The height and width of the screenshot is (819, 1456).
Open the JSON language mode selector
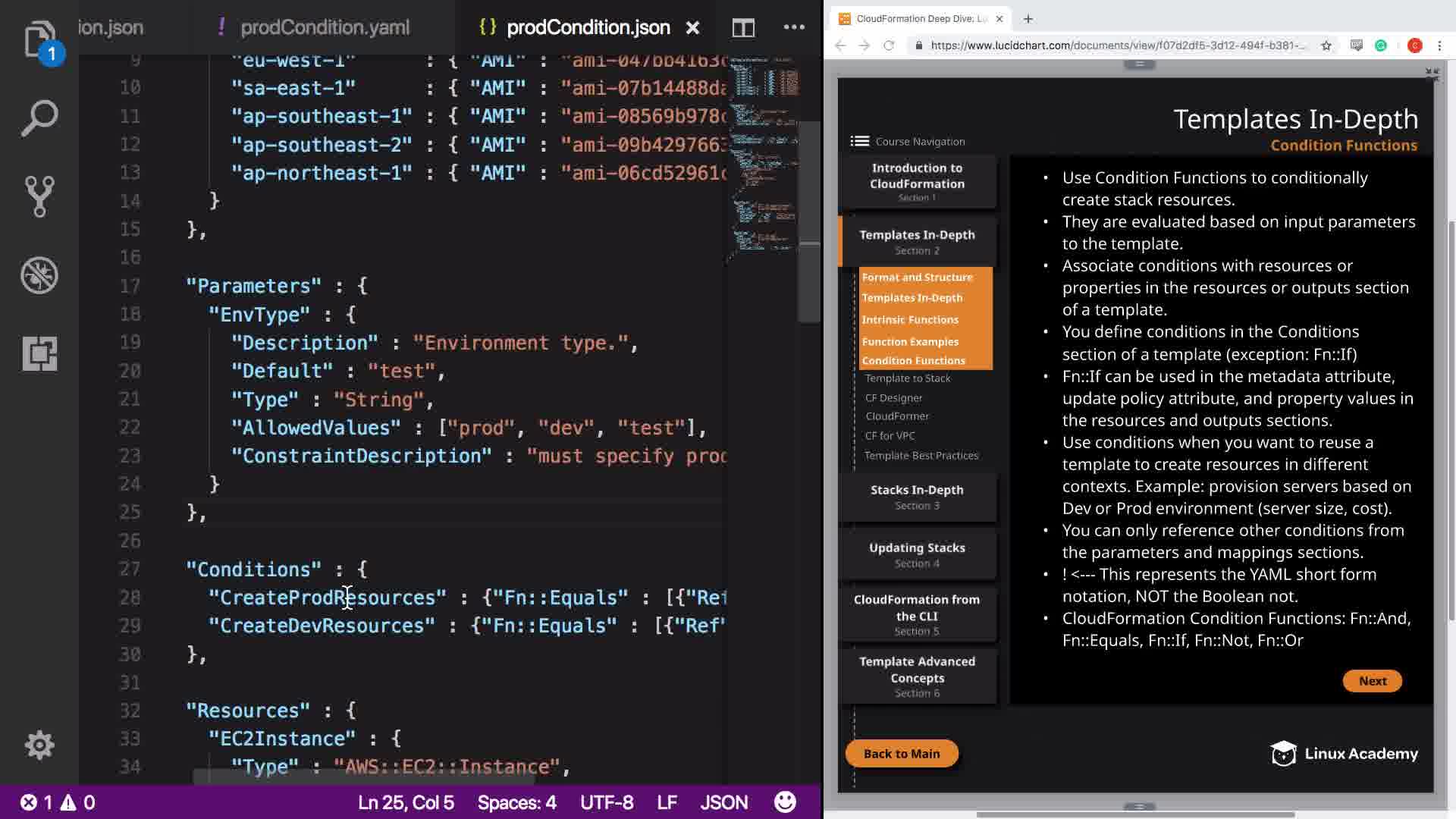click(723, 802)
